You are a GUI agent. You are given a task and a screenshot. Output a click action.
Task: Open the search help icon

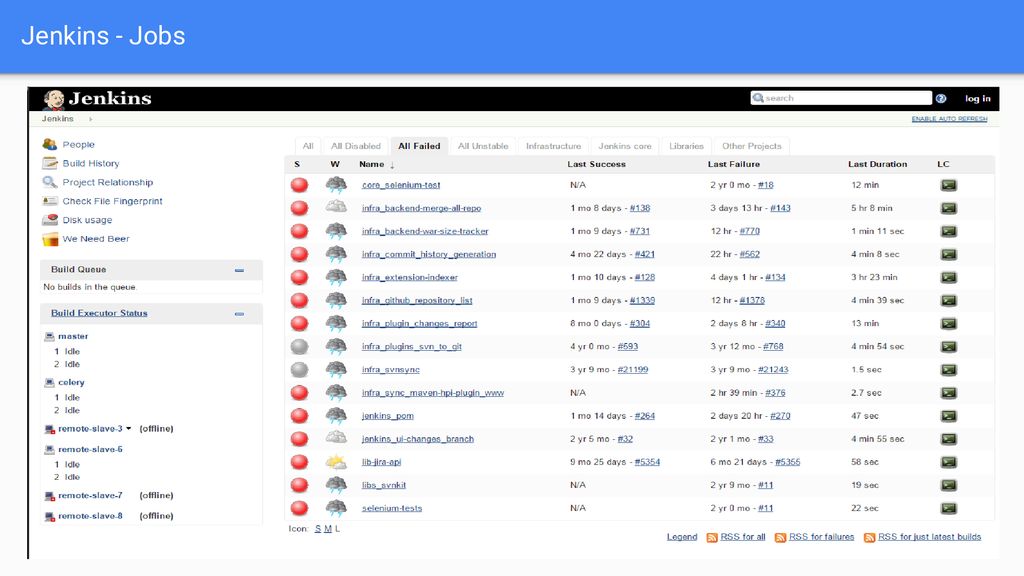[x=940, y=99]
